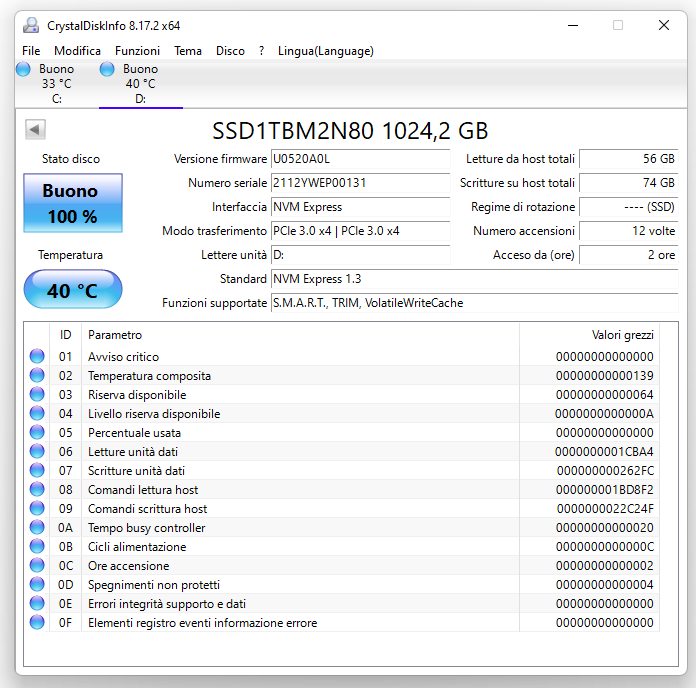The height and width of the screenshot is (688, 696).
Task: Click the ID column header
Action: click(65, 335)
